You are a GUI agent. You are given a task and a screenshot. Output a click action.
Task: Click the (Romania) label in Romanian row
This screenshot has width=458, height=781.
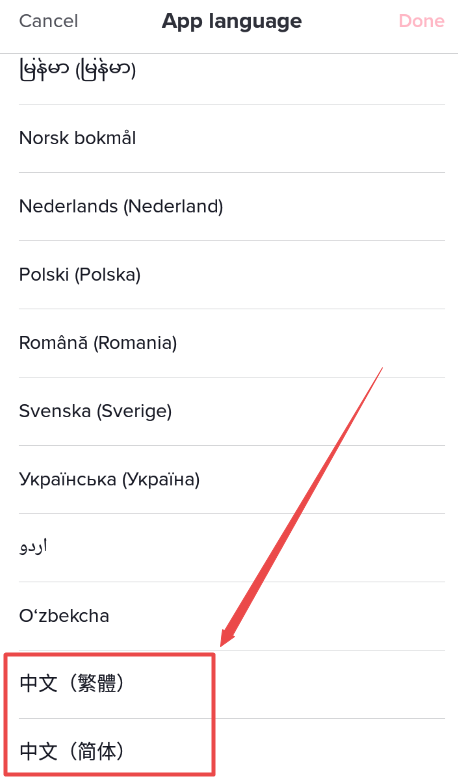pos(135,343)
